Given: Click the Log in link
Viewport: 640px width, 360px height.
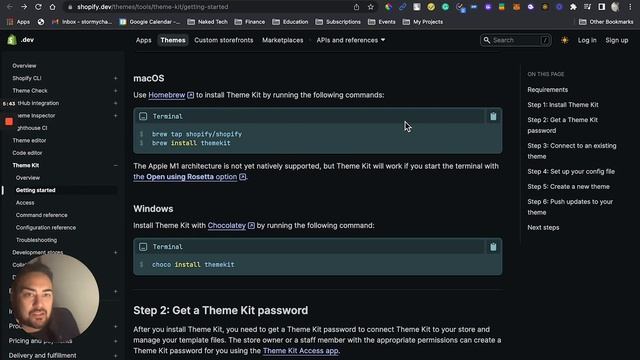Looking at the screenshot, I should 587,40.
